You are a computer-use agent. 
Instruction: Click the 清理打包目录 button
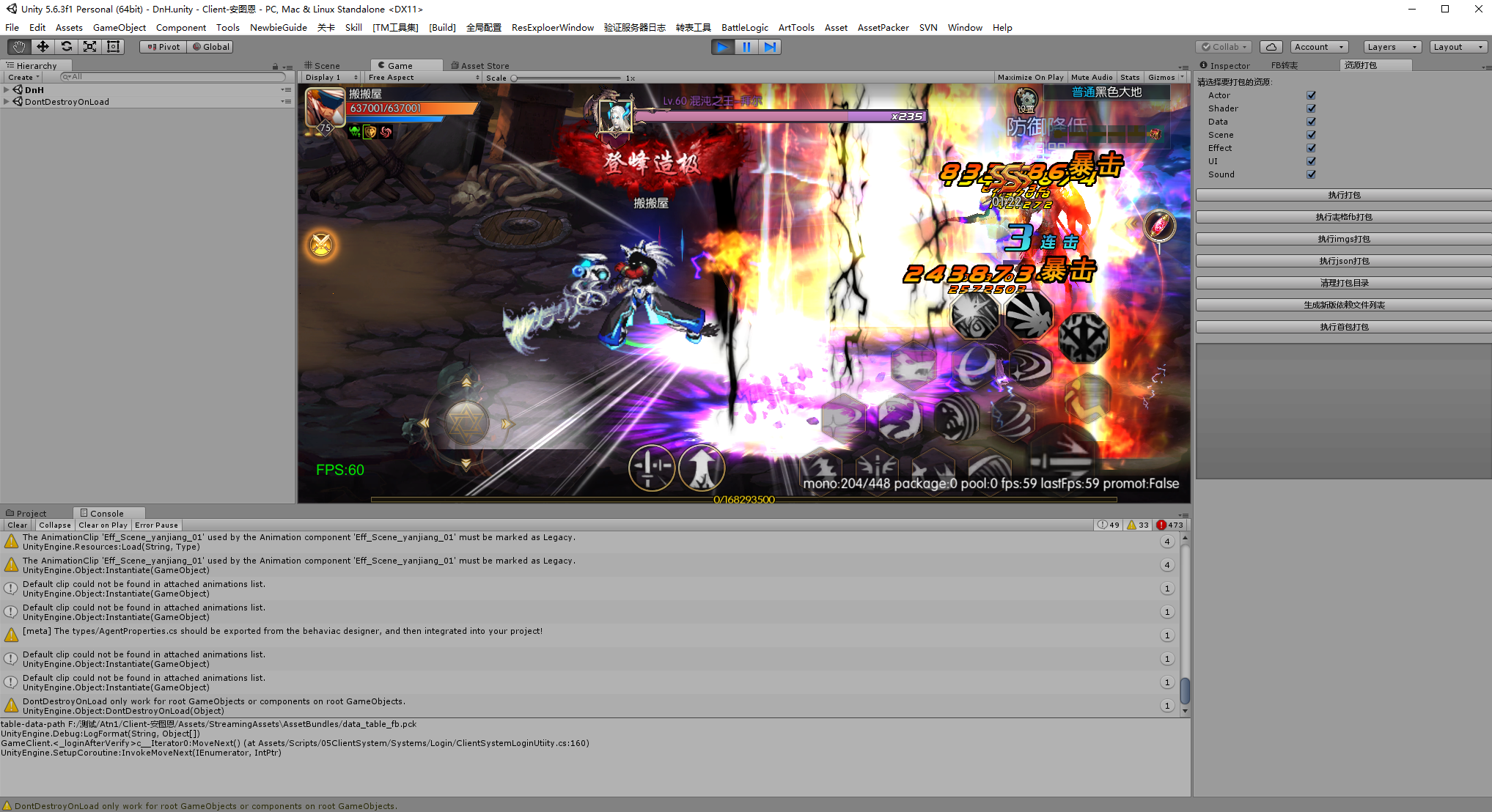coord(1343,283)
